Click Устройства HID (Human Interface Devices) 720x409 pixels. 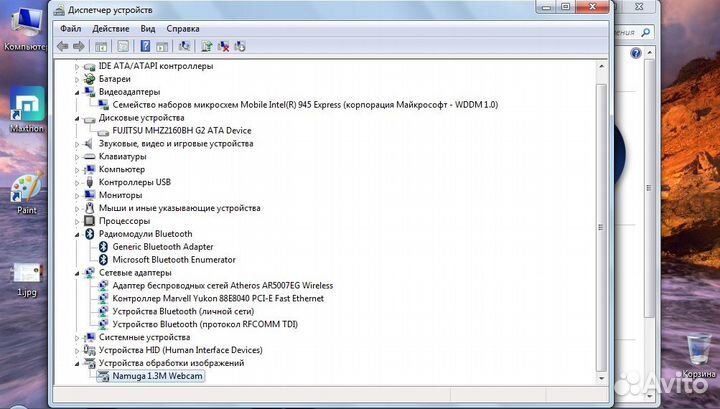click(180, 350)
